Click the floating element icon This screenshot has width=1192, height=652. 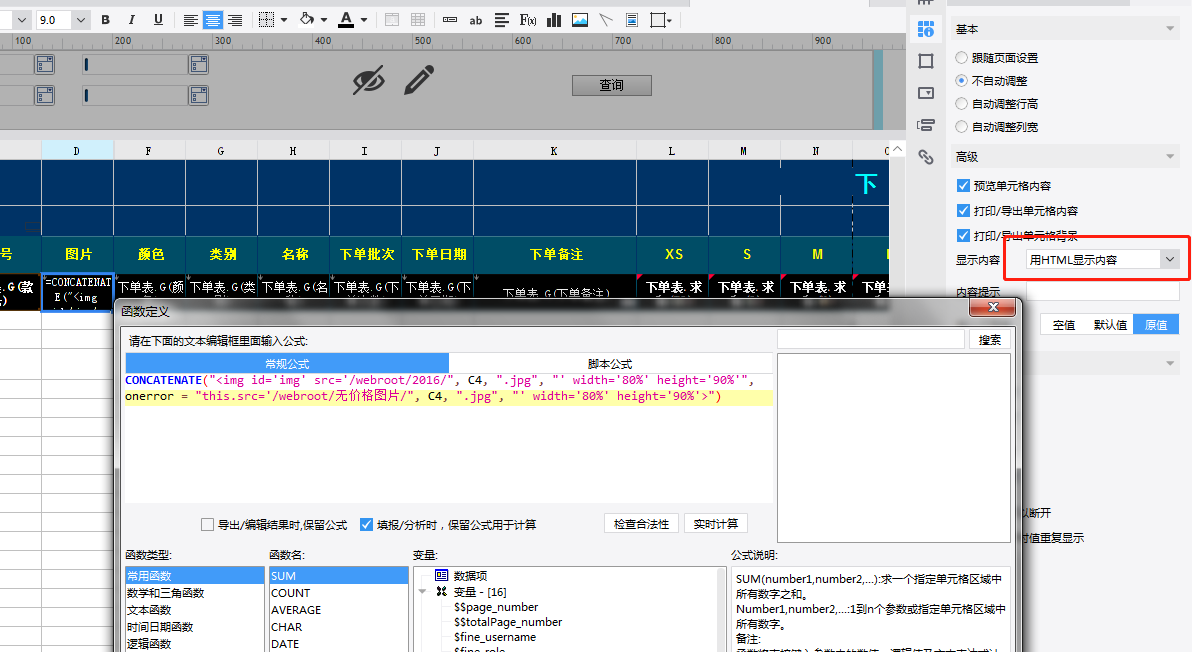click(x=658, y=20)
